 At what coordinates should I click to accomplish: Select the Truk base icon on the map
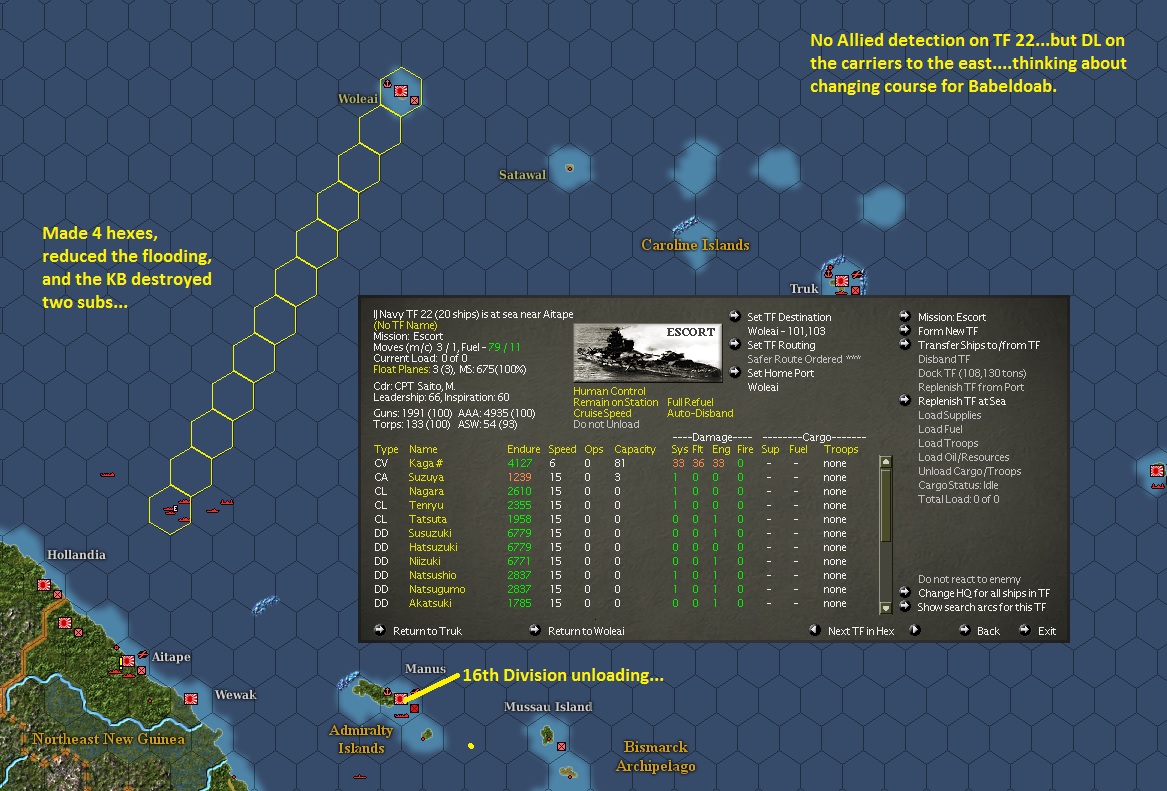[x=842, y=281]
